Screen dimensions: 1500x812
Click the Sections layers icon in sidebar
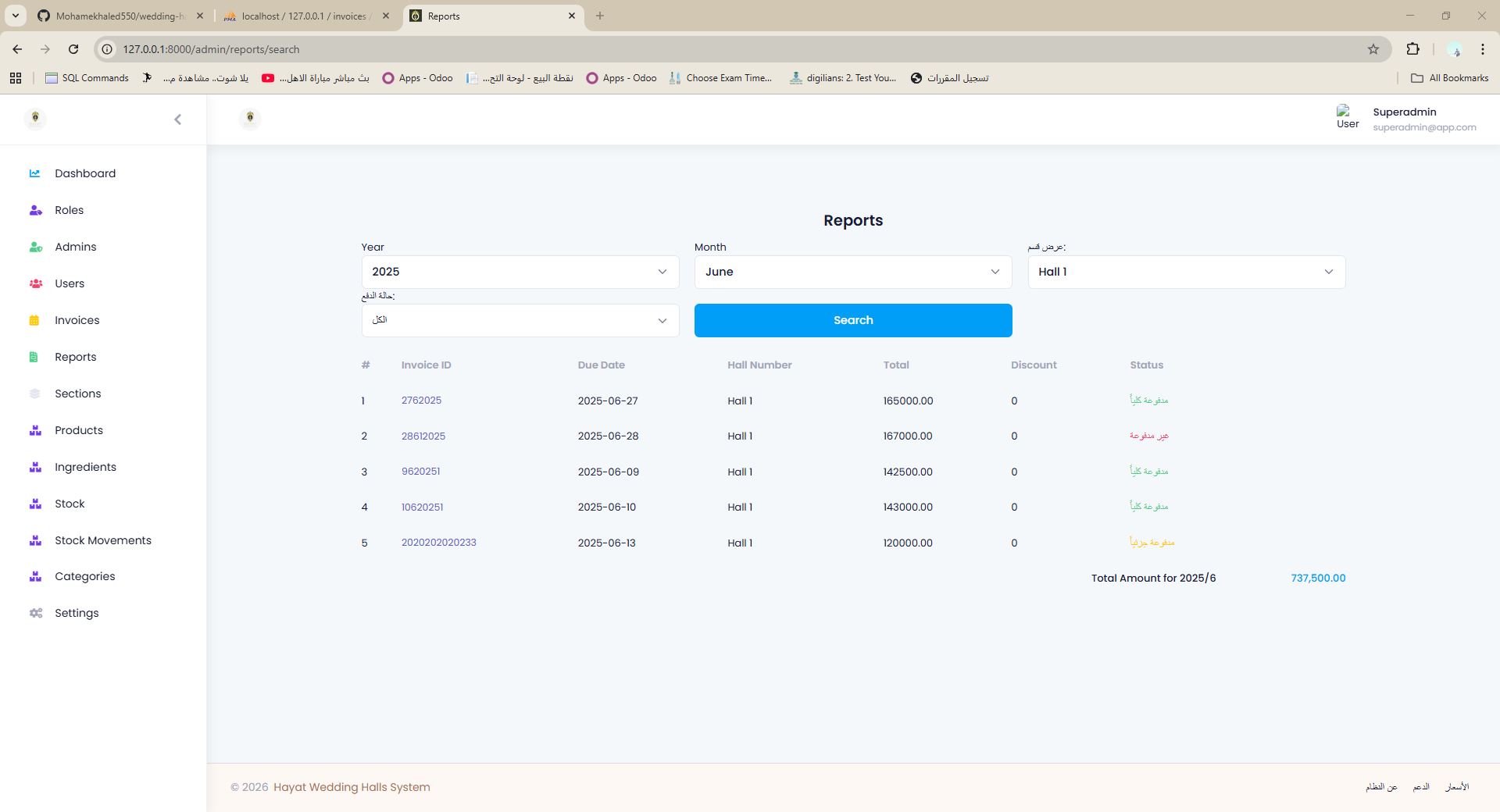tap(34, 394)
